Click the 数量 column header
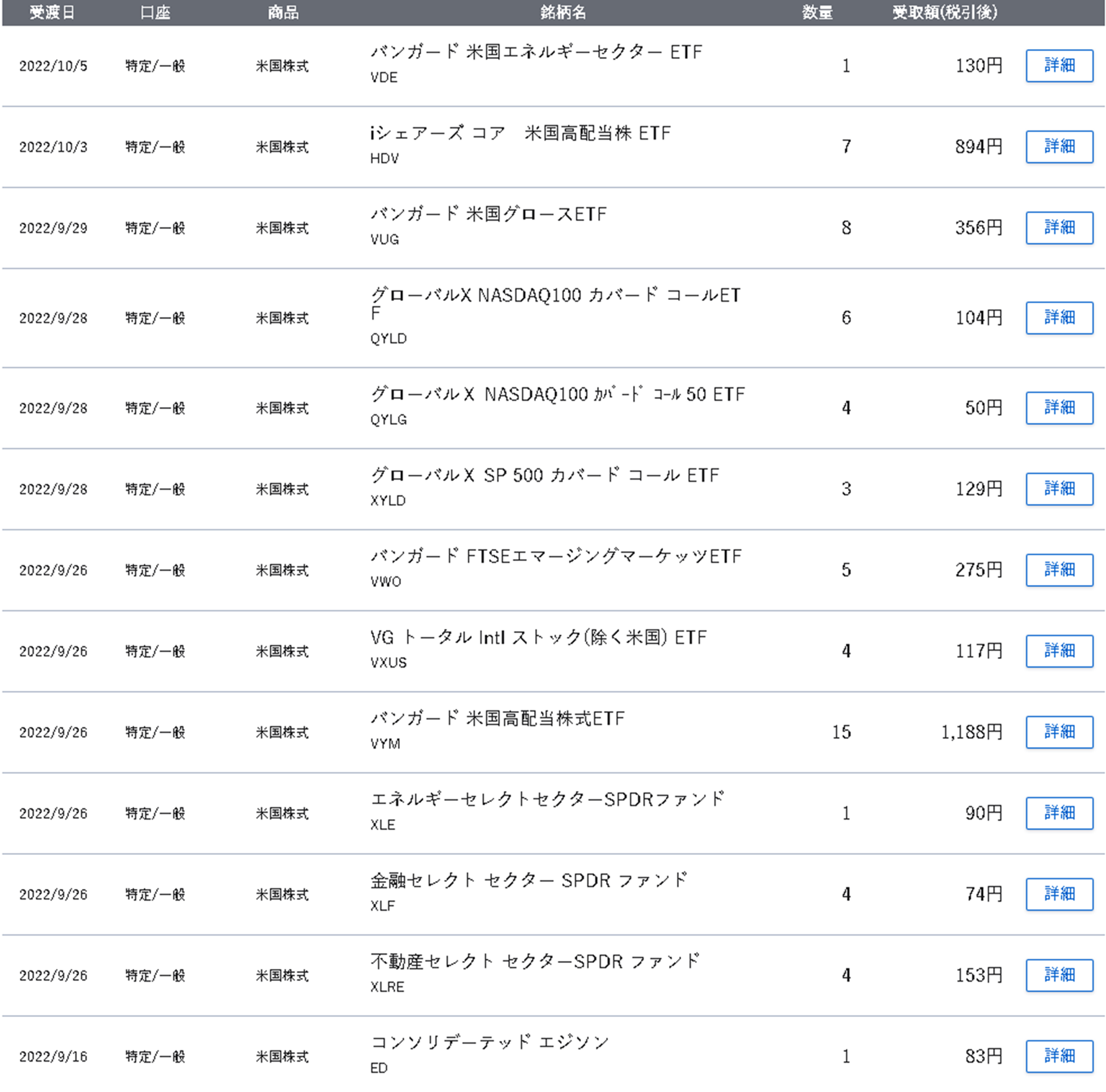1106x1092 pixels. pos(817,12)
